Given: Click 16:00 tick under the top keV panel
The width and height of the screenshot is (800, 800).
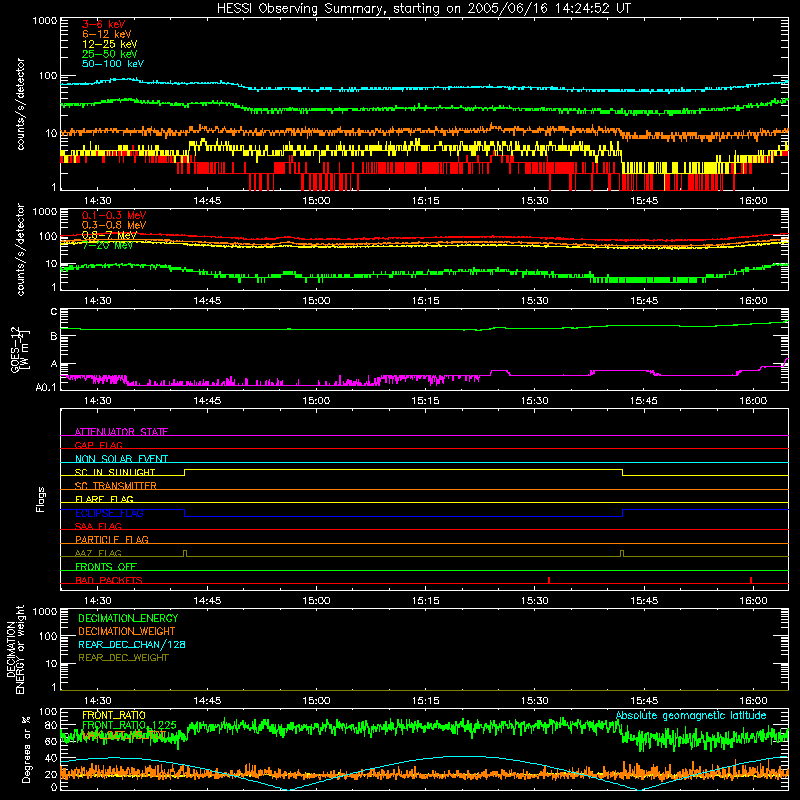Looking at the screenshot, I should point(753,201).
